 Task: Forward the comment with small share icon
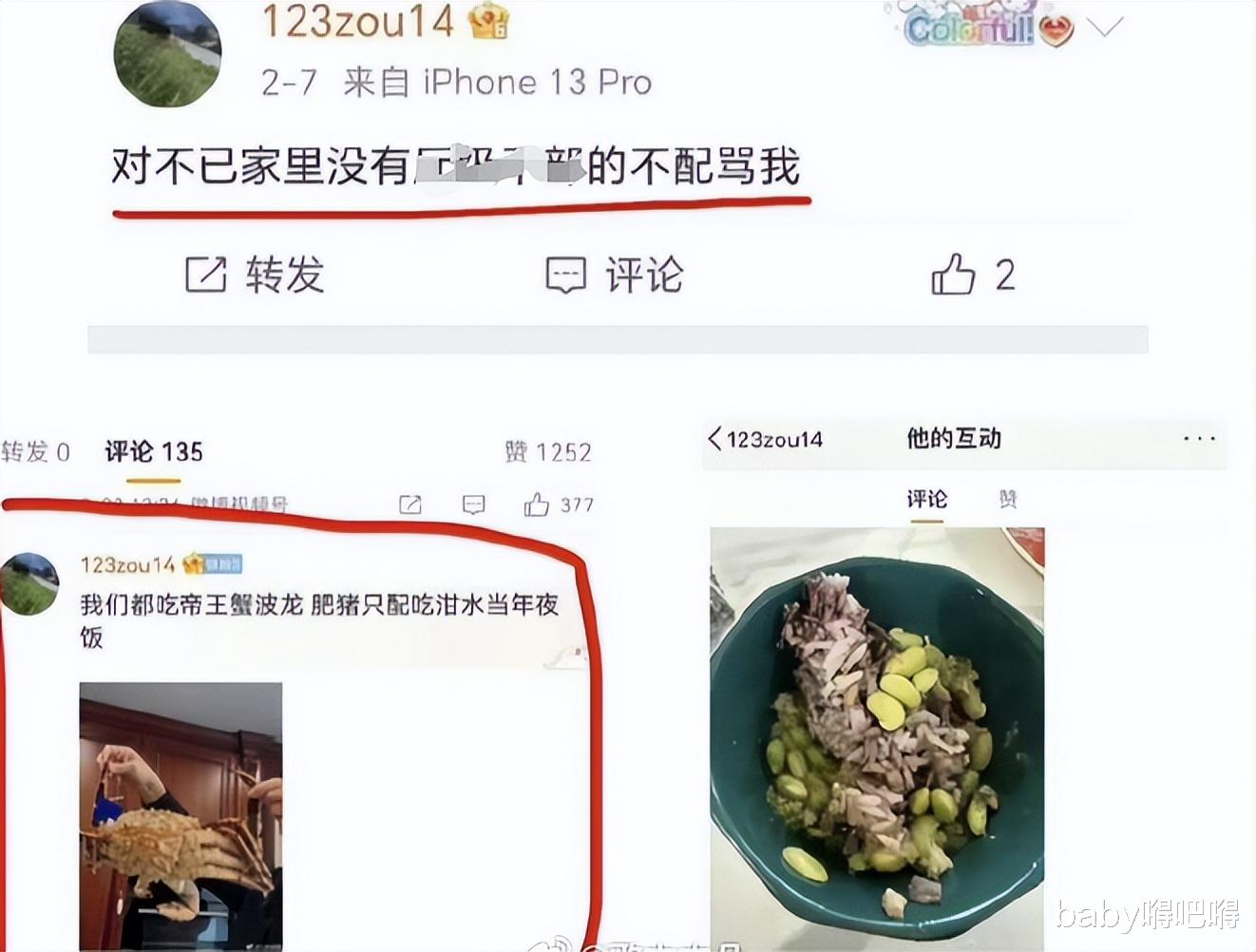point(409,505)
